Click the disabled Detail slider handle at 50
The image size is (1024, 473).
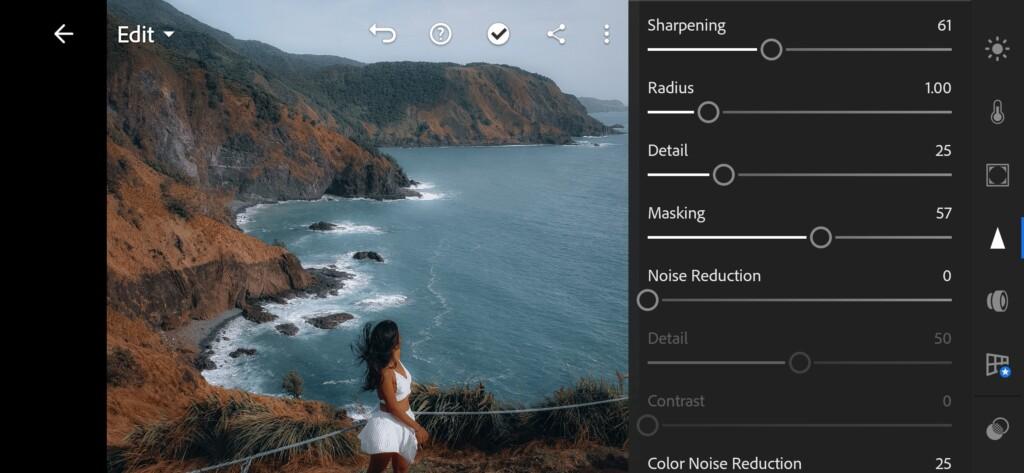(x=799, y=363)
